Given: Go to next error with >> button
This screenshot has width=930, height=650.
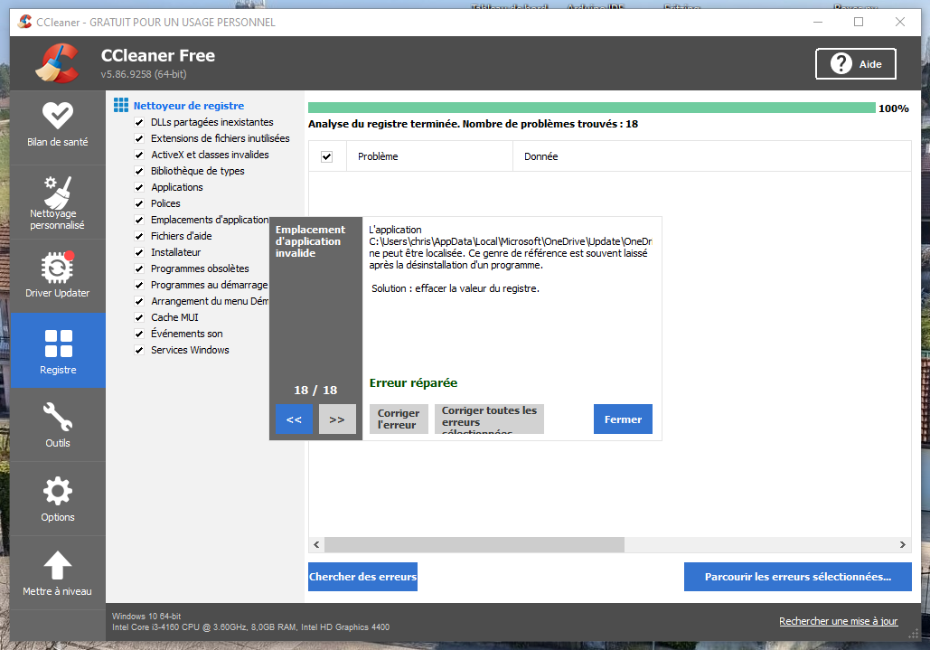Looking at the screenshot, I should (337, 419).
